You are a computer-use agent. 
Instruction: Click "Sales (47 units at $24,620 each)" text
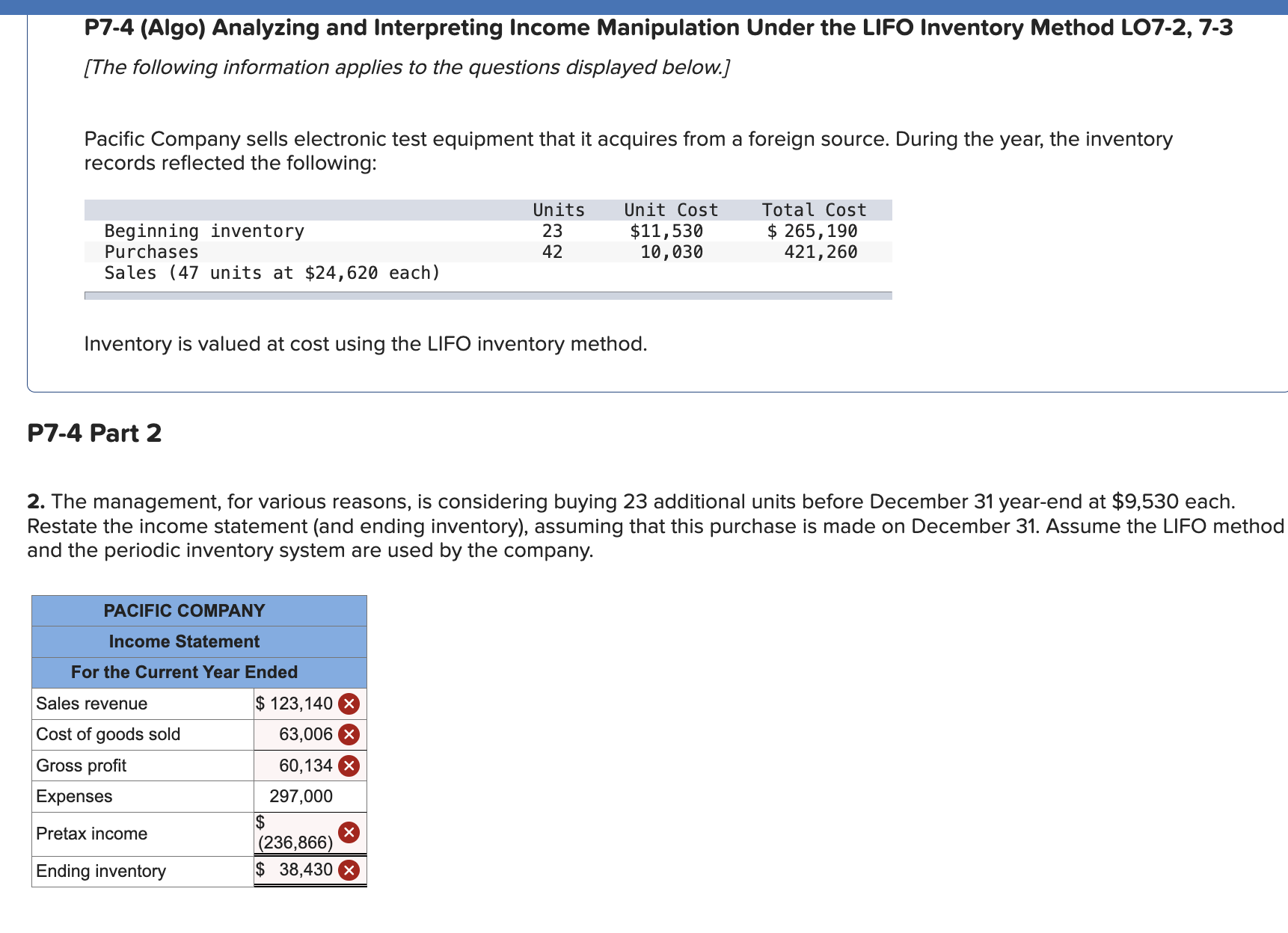(x=272, y=273)
